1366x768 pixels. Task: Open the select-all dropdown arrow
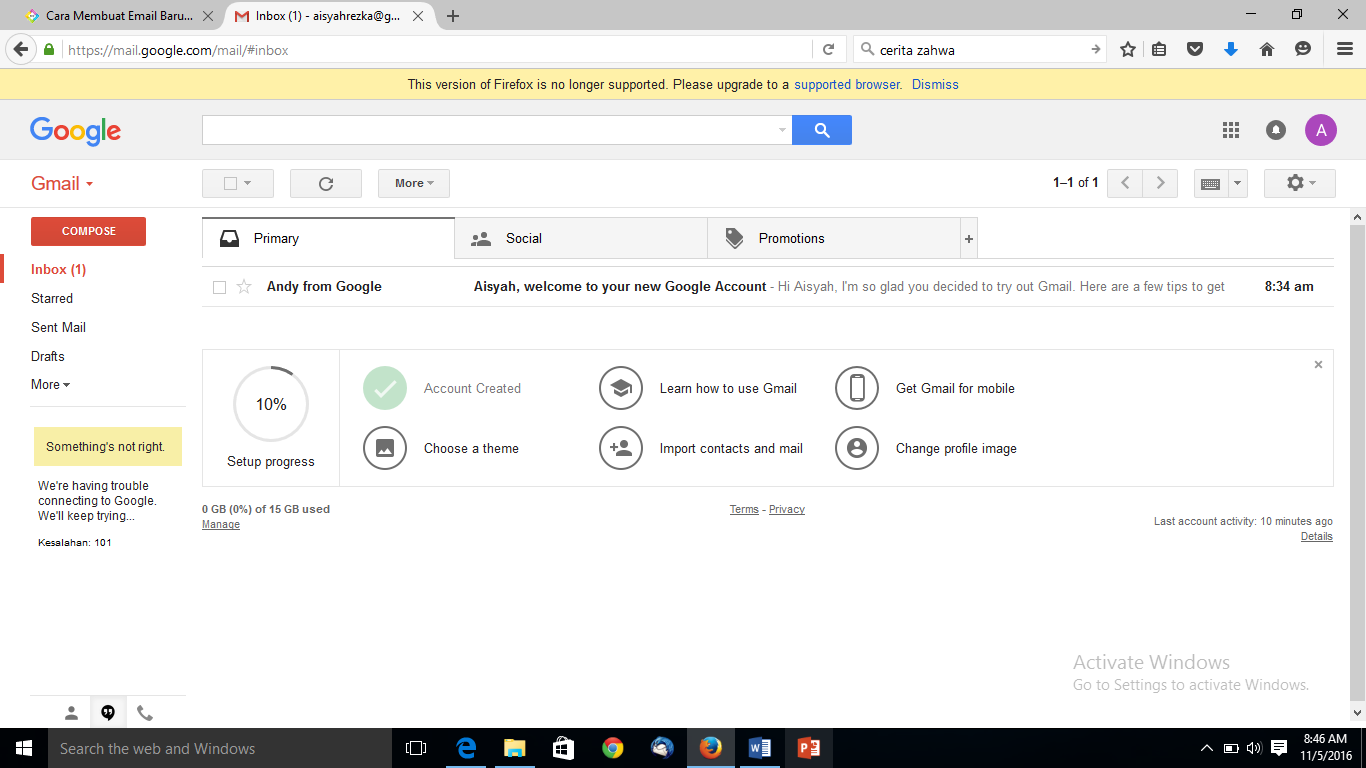(x=247, y=184)
